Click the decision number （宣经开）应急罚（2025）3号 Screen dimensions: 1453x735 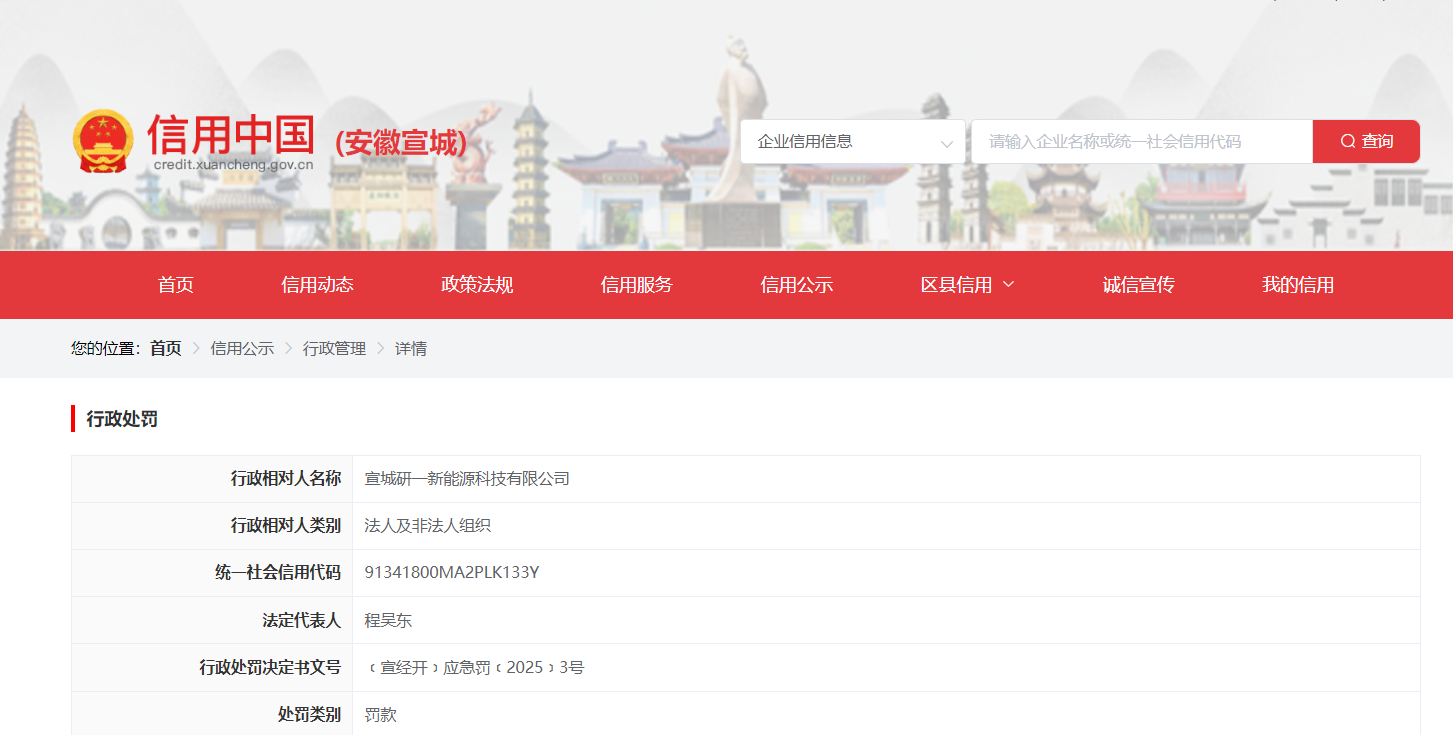click(x=474, y=667)
